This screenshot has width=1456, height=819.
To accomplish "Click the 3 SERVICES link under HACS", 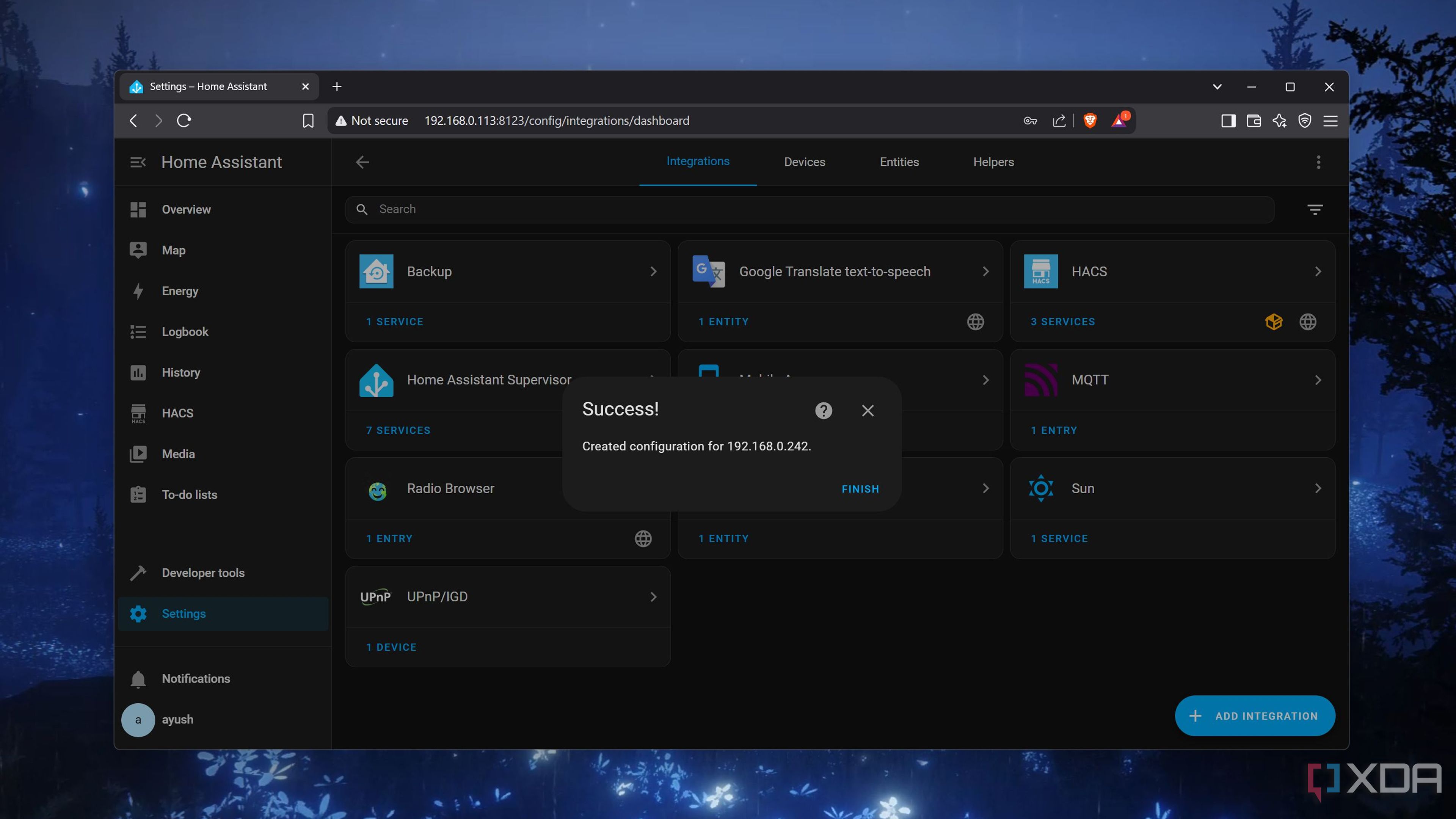I will pos(1062,322).
